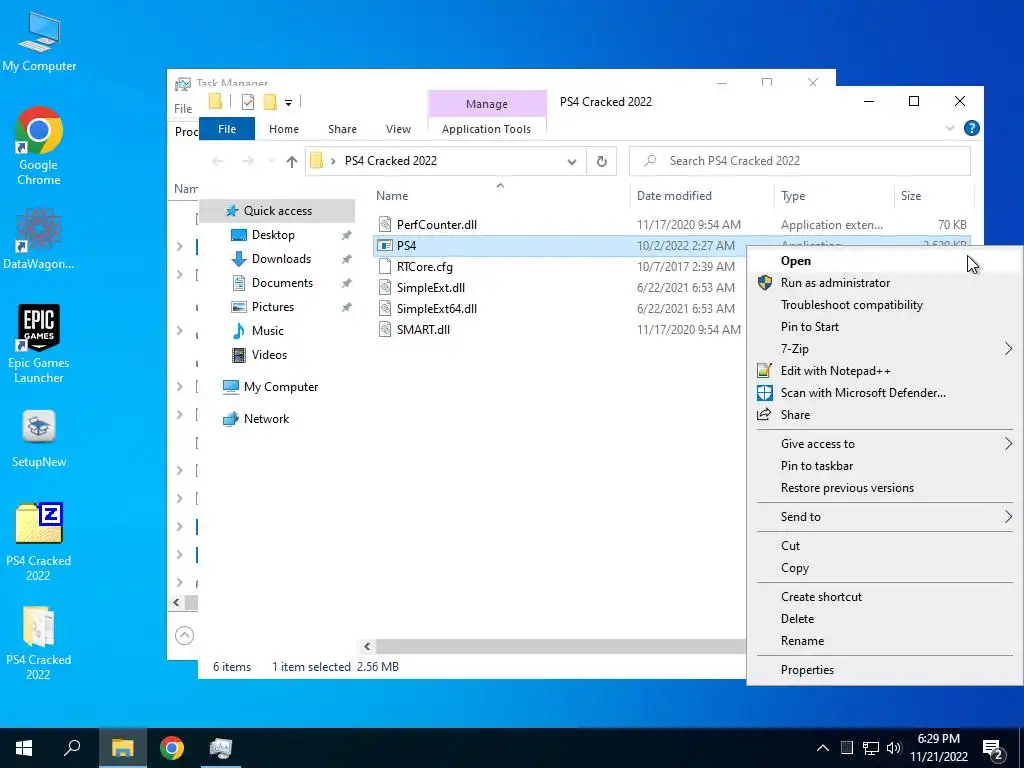Click the Explorer help question mark icon
The width and height of the screenshot is (1024, 768).
[x=971, y=128]
